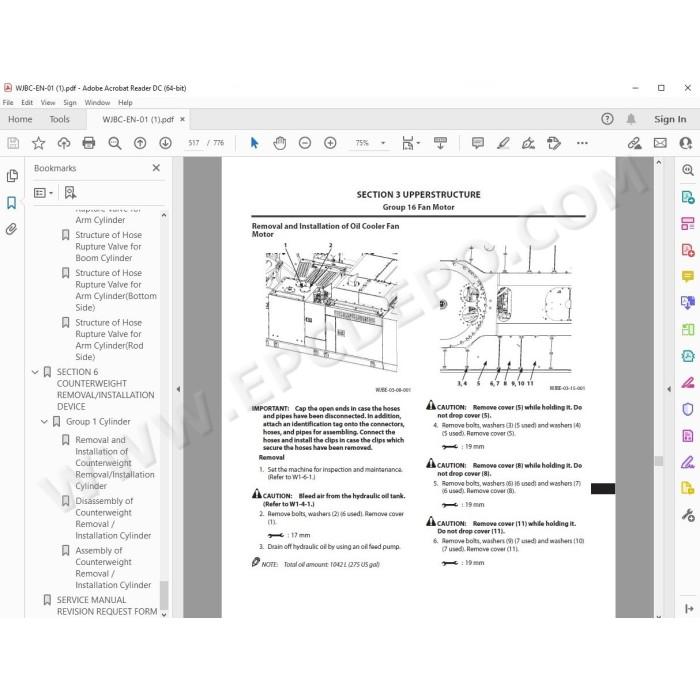Open more tools ellipsis menu
The image size is (700, 700).
point(582,143)
